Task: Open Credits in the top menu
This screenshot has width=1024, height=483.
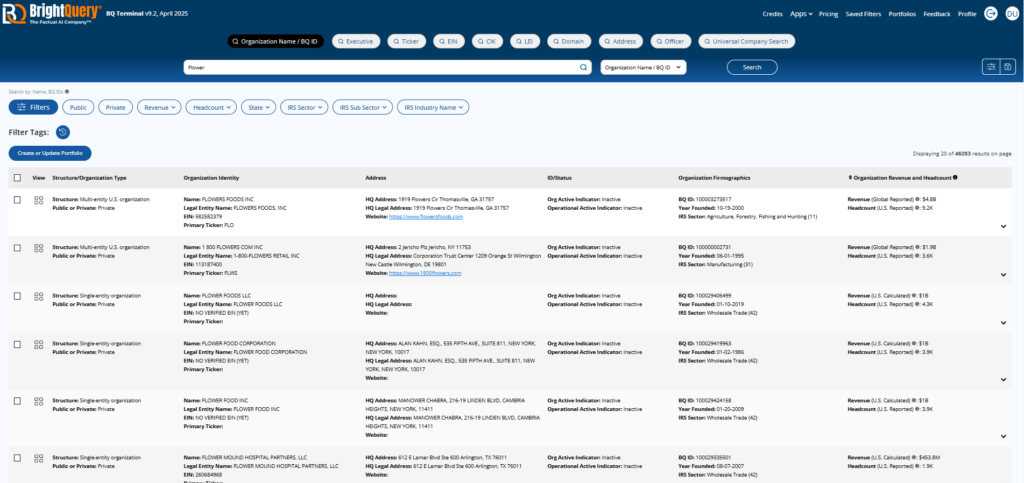Action: tap(773, 14)
